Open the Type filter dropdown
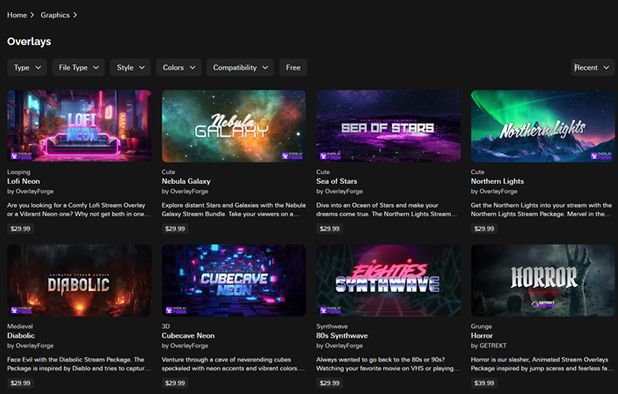This screenshot has width=618, height=394. tap(27, 67)
